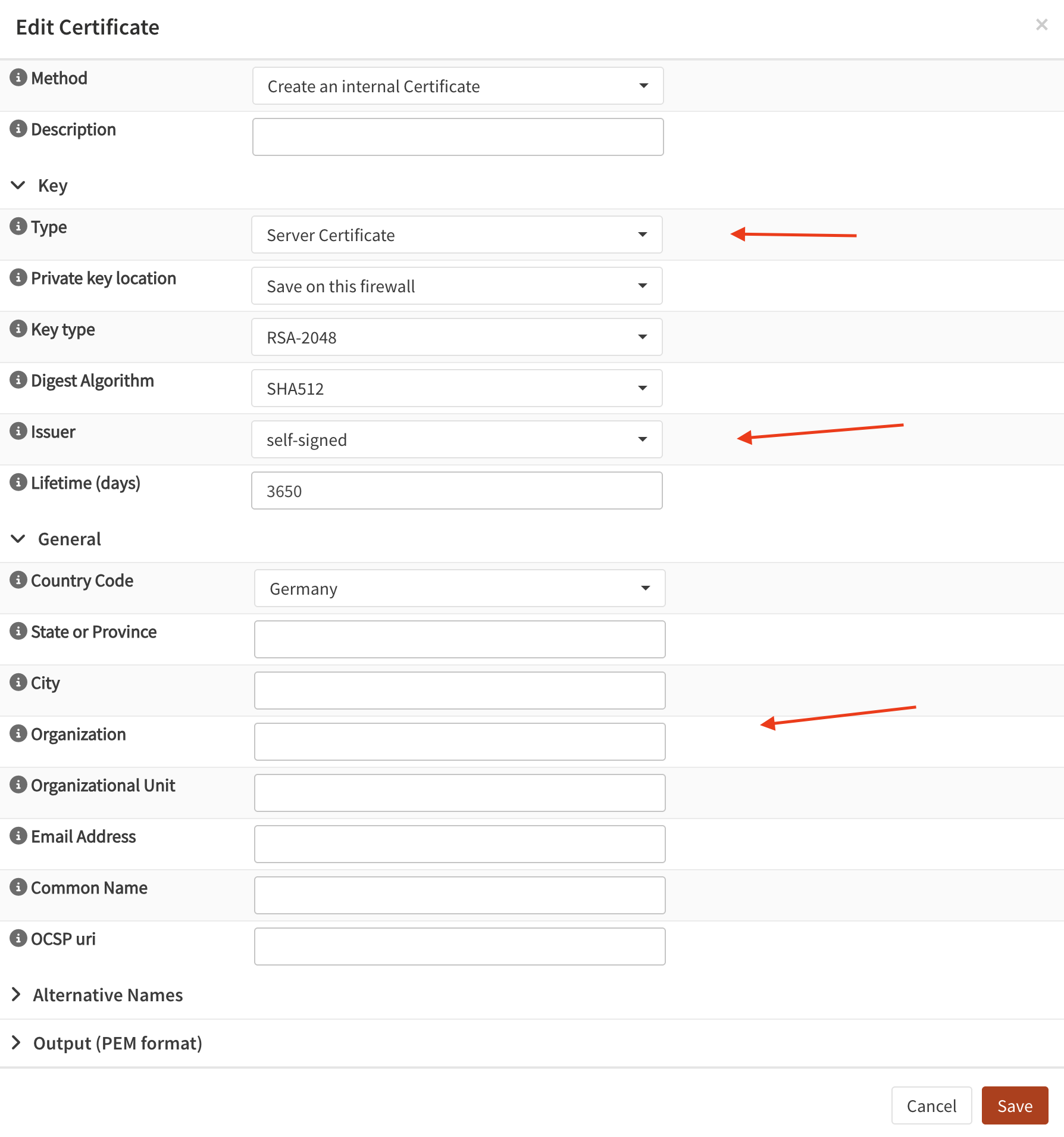Collapse the General section

18,539
